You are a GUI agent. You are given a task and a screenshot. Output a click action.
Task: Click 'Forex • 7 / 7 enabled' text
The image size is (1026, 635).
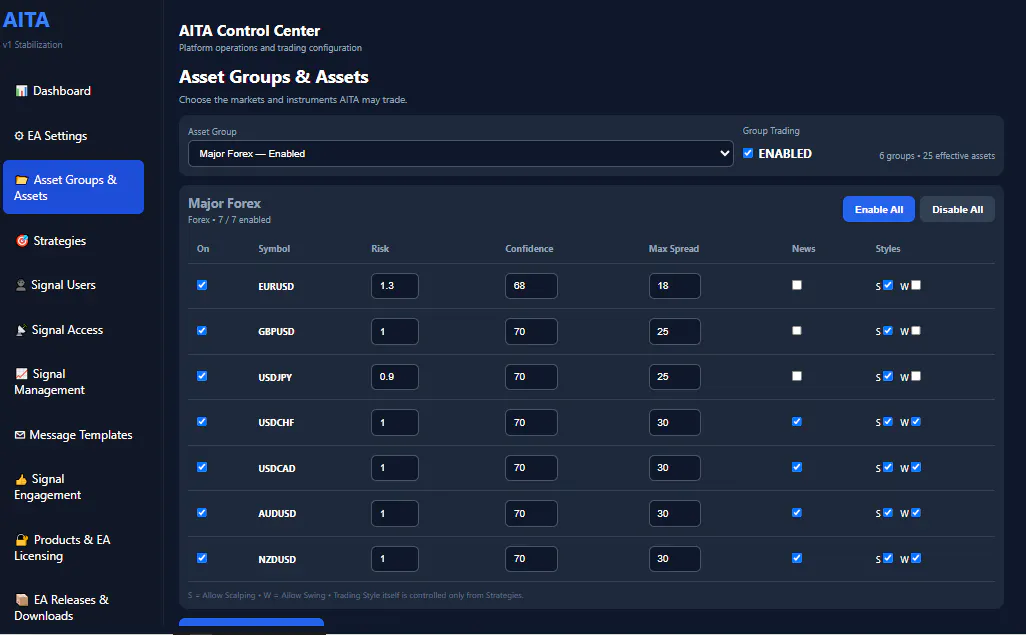[x=229, y=220]
